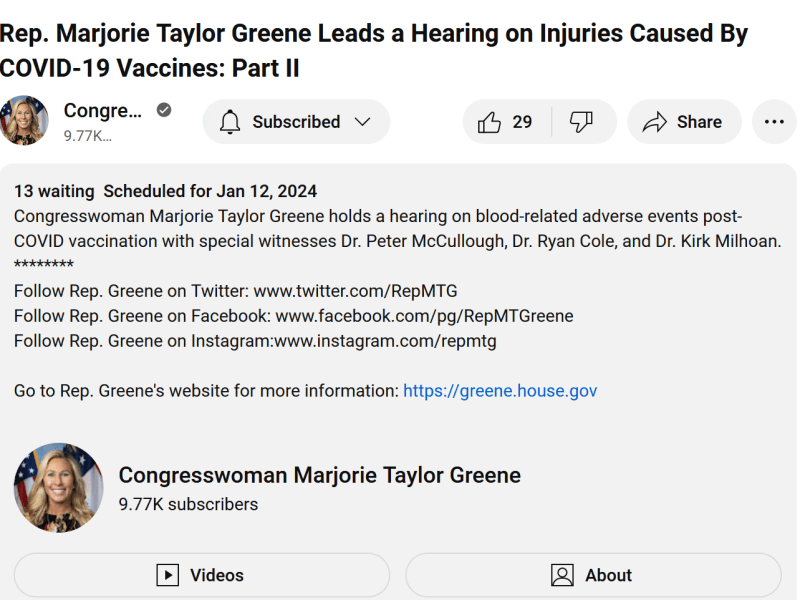Click the truncated channel name beside avatar

click(x=102, y=110)
